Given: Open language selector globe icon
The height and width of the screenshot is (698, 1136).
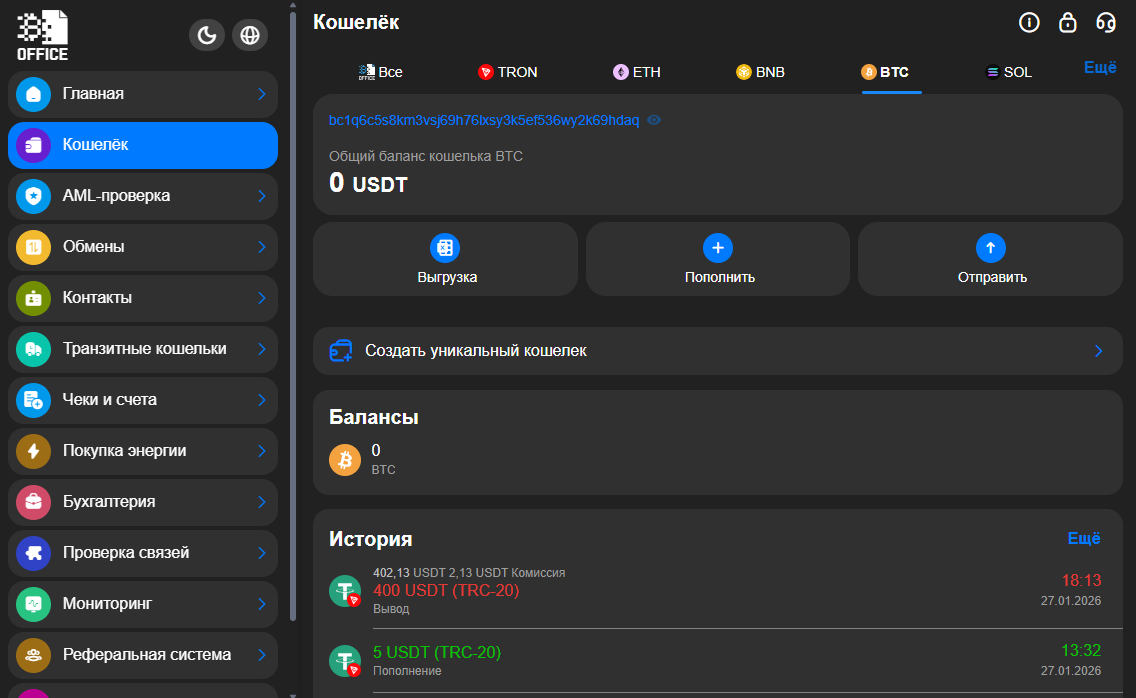Looking at the screenshot, I should tap(250, 36).
